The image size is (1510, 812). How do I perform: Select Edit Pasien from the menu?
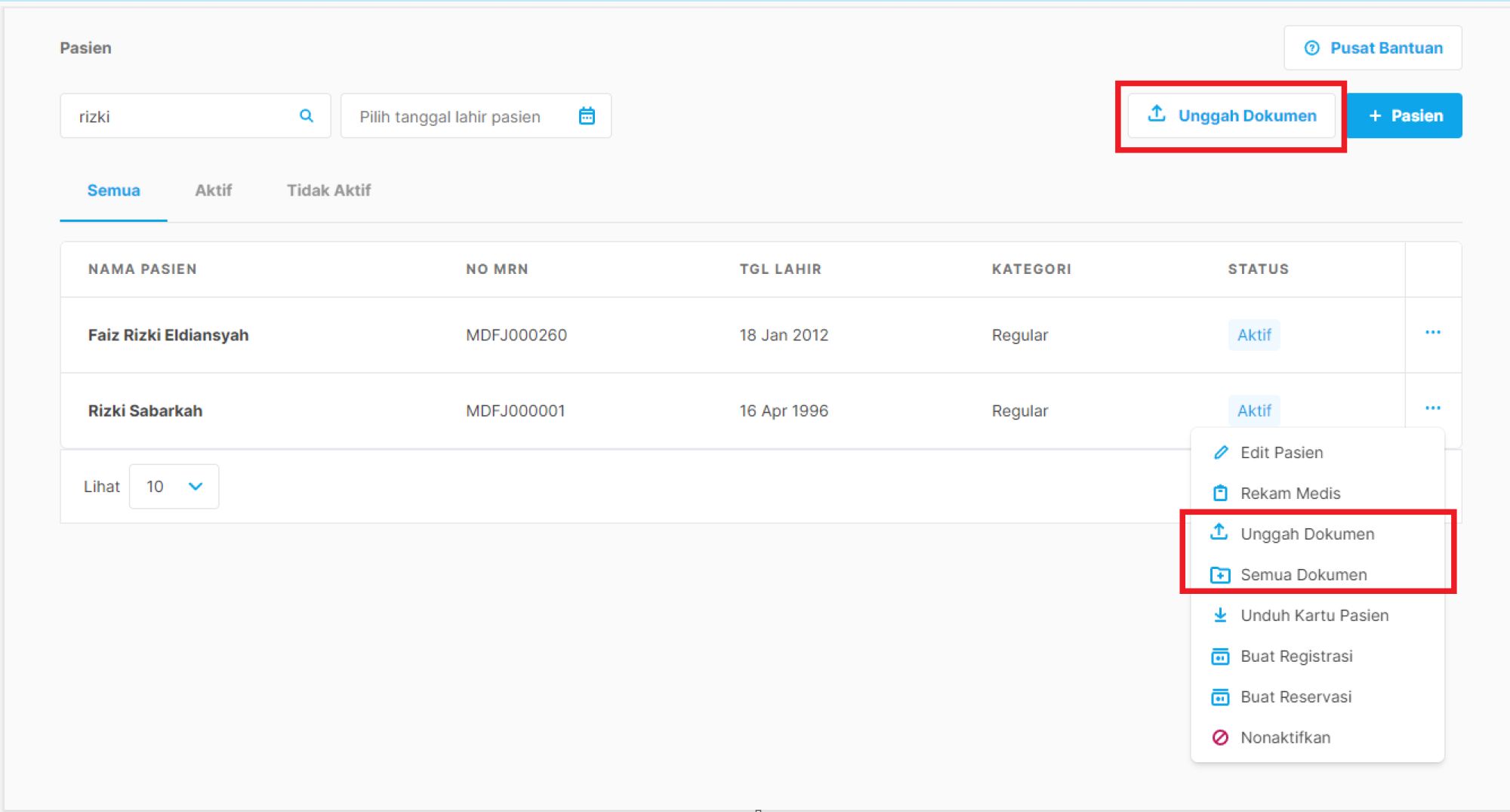(x=1317, y=453)
